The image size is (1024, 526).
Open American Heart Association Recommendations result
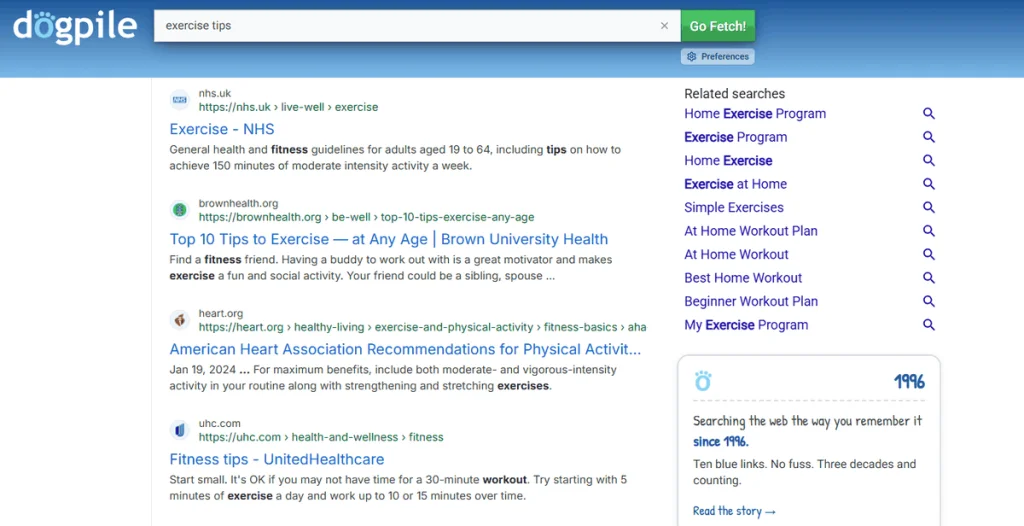(405, 349)
